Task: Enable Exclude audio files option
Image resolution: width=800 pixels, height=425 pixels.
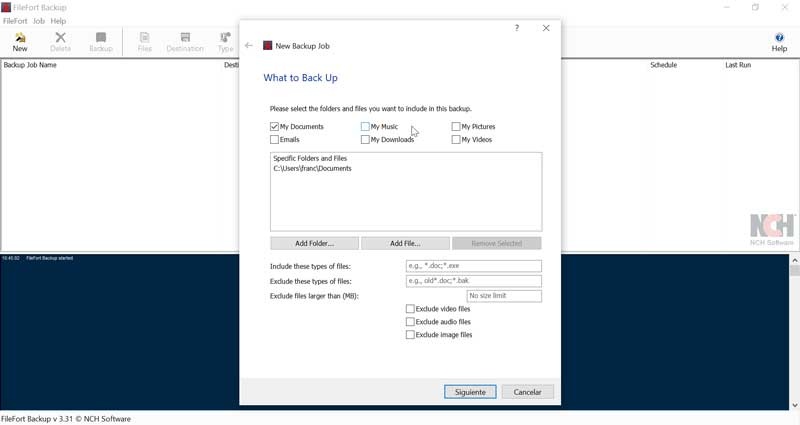Action: [x=410, y=321]
